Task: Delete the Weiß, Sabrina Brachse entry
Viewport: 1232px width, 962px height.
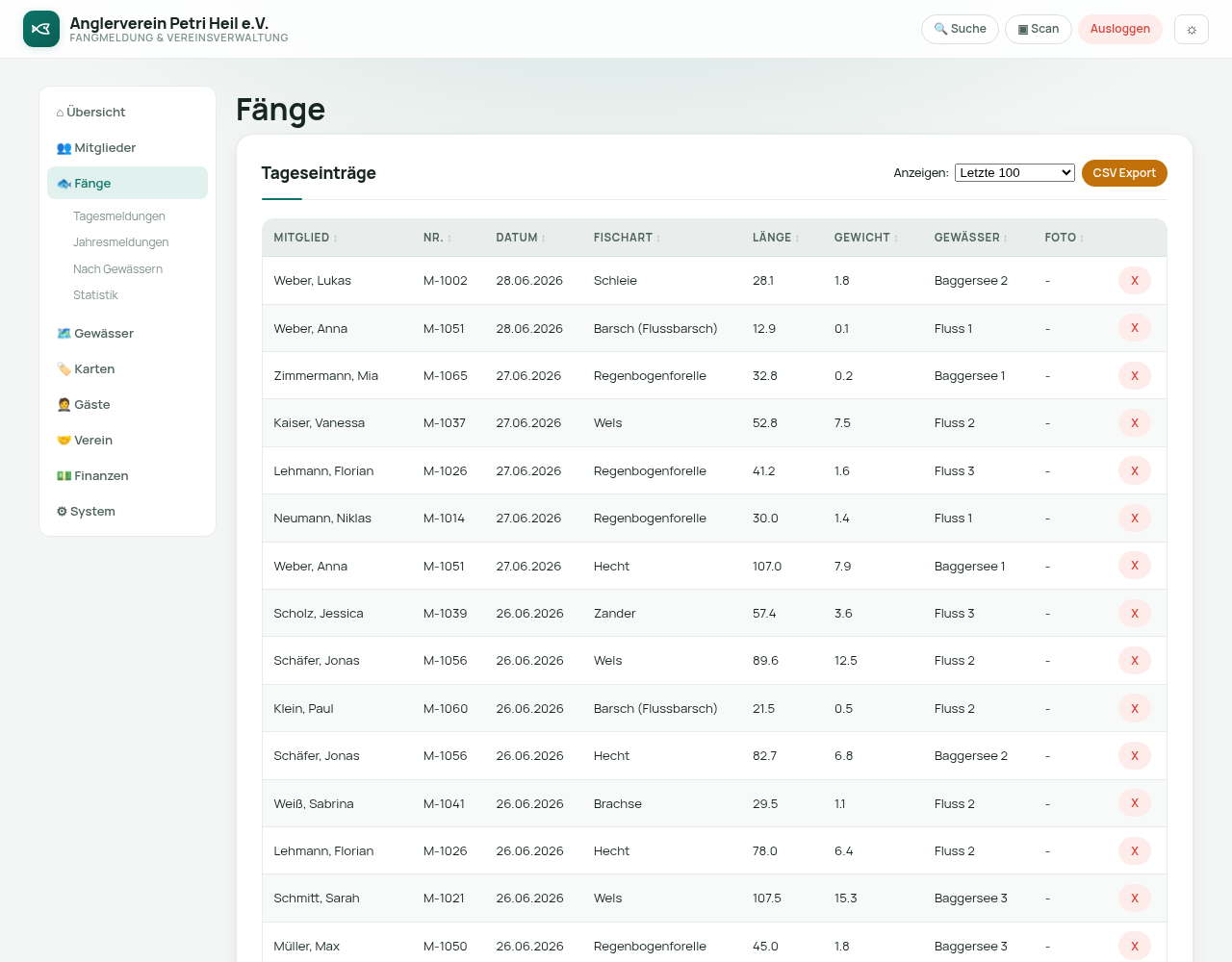Action: click(x=1135, y=803)
